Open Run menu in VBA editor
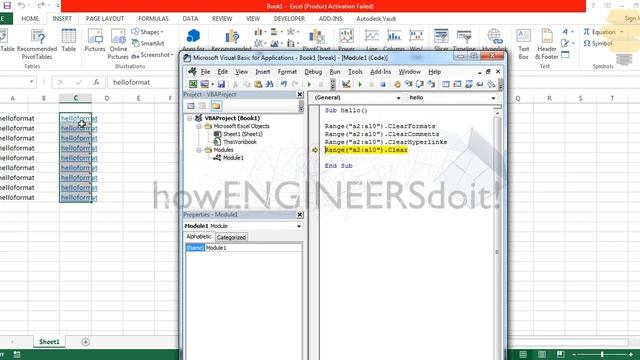Screen dimensions: 640x360 pyautogui.click(x=335, y=72)
